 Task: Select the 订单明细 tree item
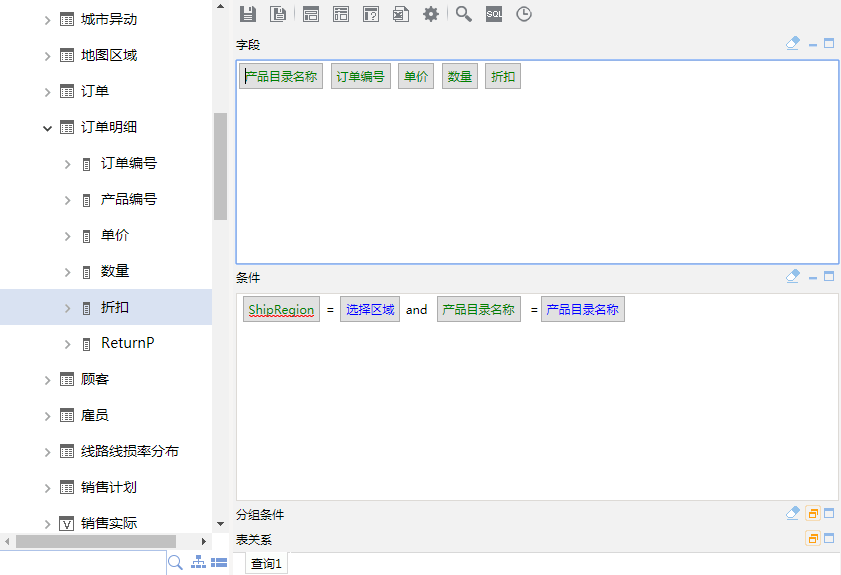pos(109,127)
